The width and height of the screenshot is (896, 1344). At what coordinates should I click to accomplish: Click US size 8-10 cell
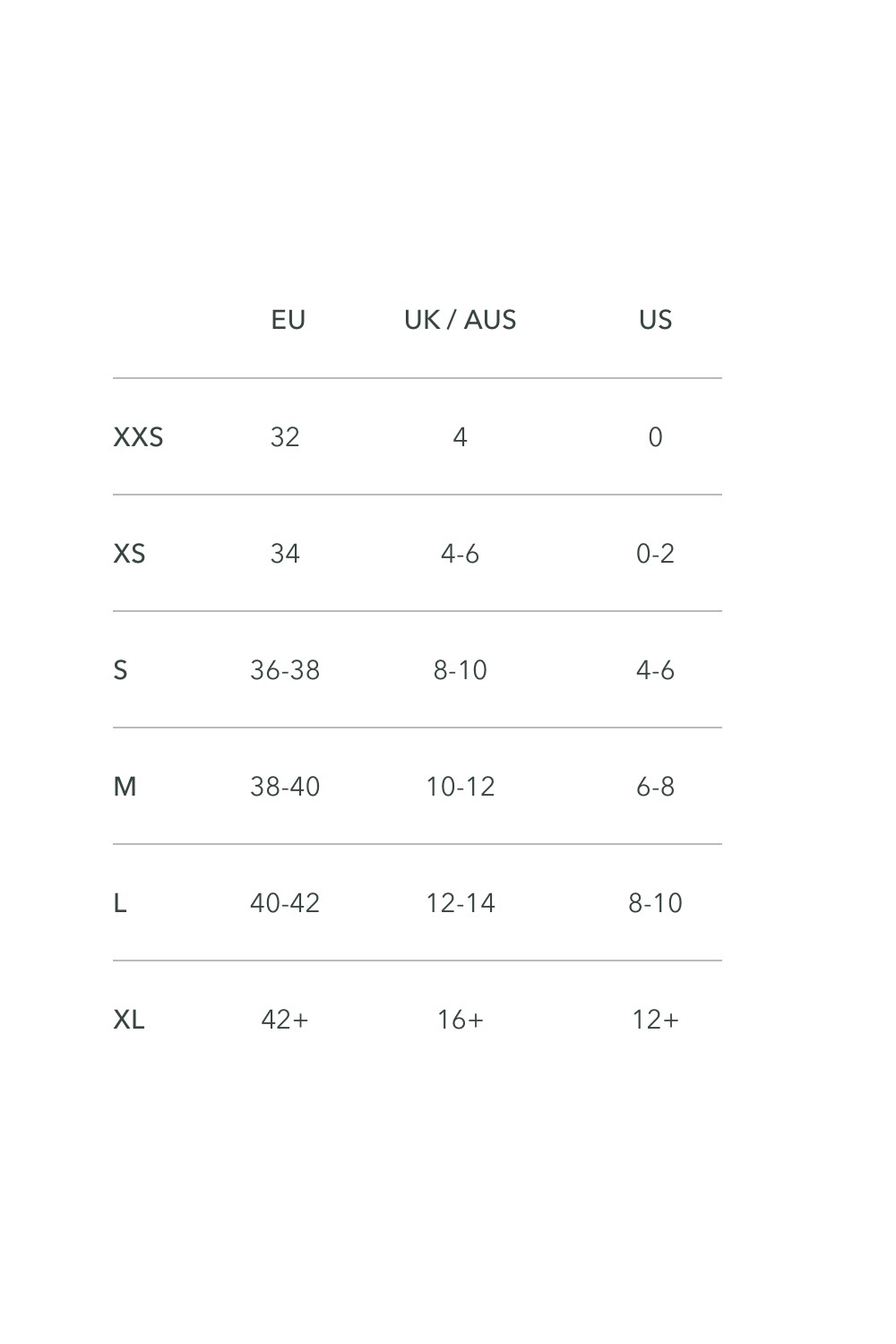coord(655,903)
